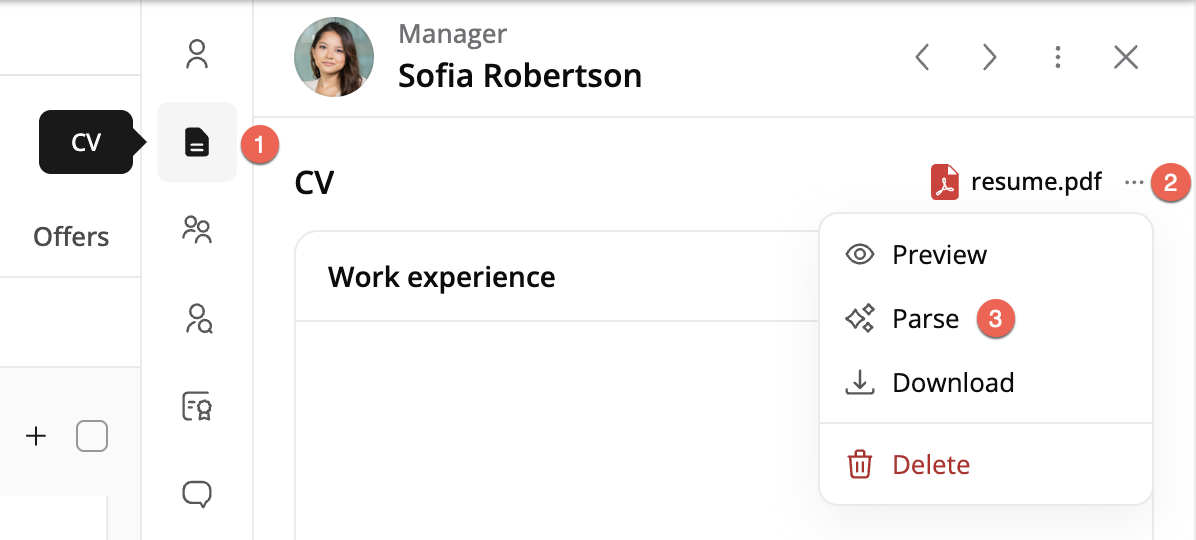Go to previous candidate with left chevron

pos(922,56)
